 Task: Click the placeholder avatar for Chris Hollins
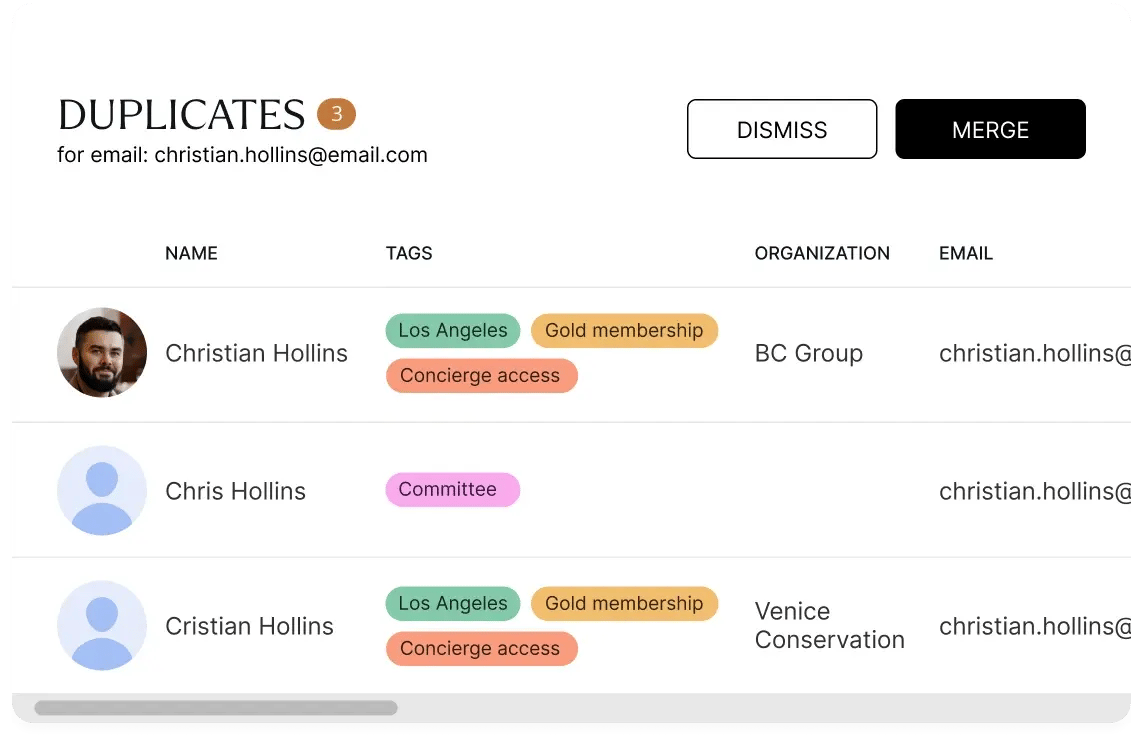pyautogui.click(x=102, y=490)
